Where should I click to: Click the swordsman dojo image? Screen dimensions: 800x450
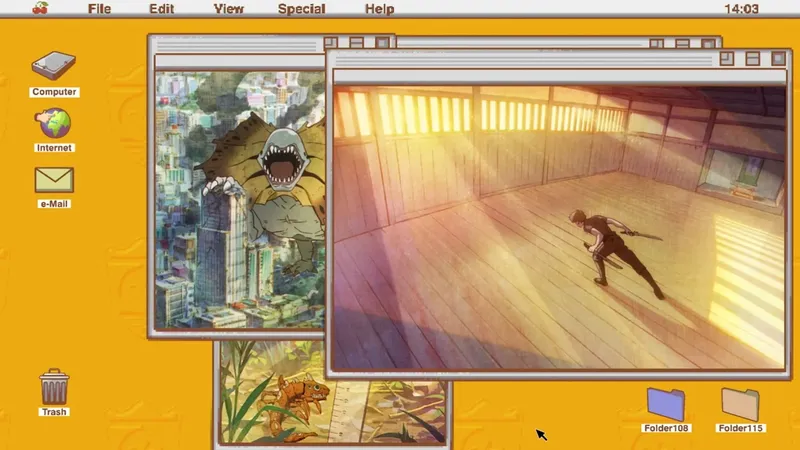pos(558,226)
